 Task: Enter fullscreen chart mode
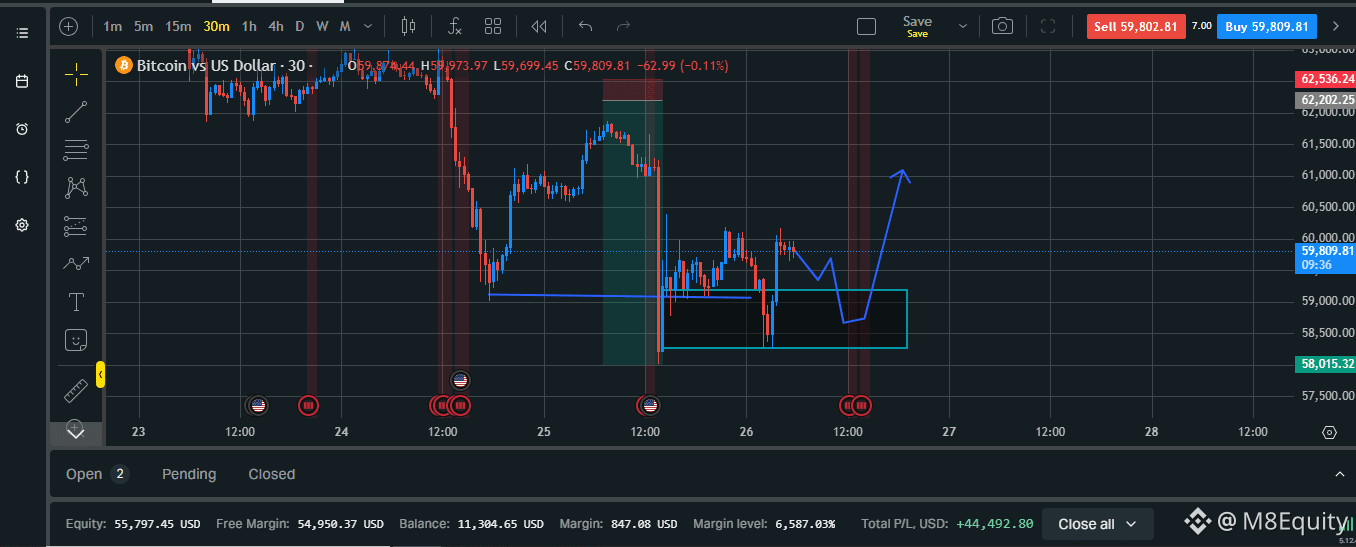1048,26
